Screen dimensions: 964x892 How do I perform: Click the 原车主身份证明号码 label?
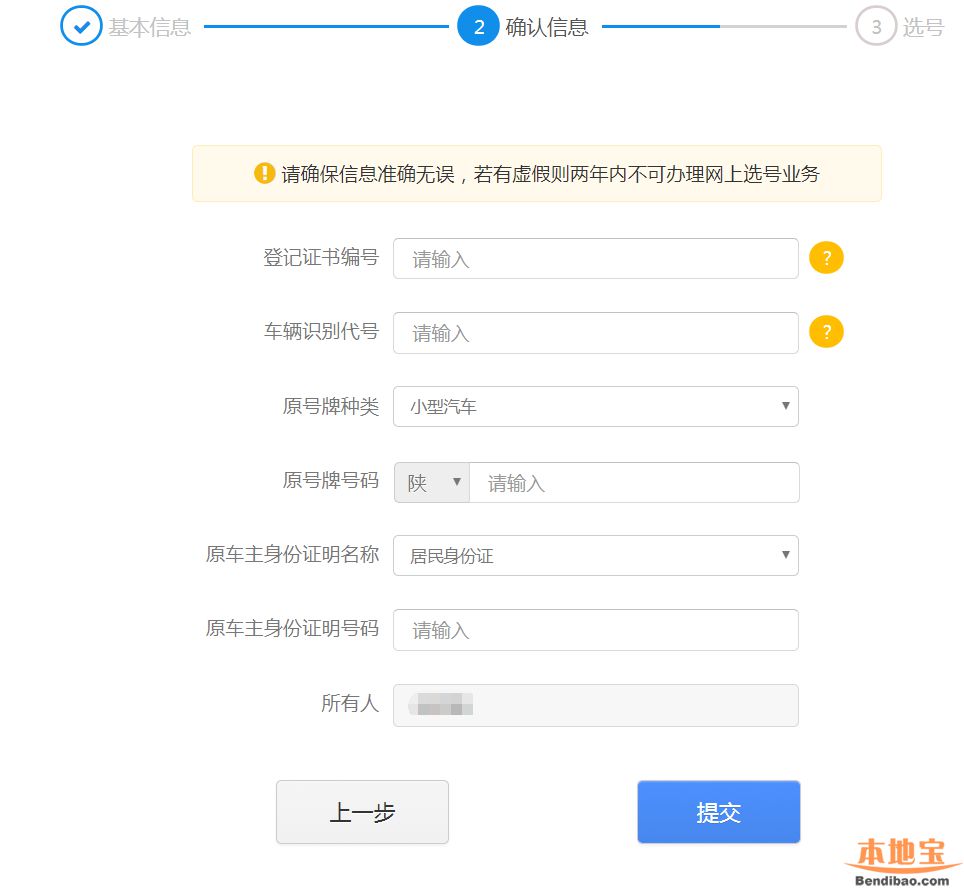point(292,629)
